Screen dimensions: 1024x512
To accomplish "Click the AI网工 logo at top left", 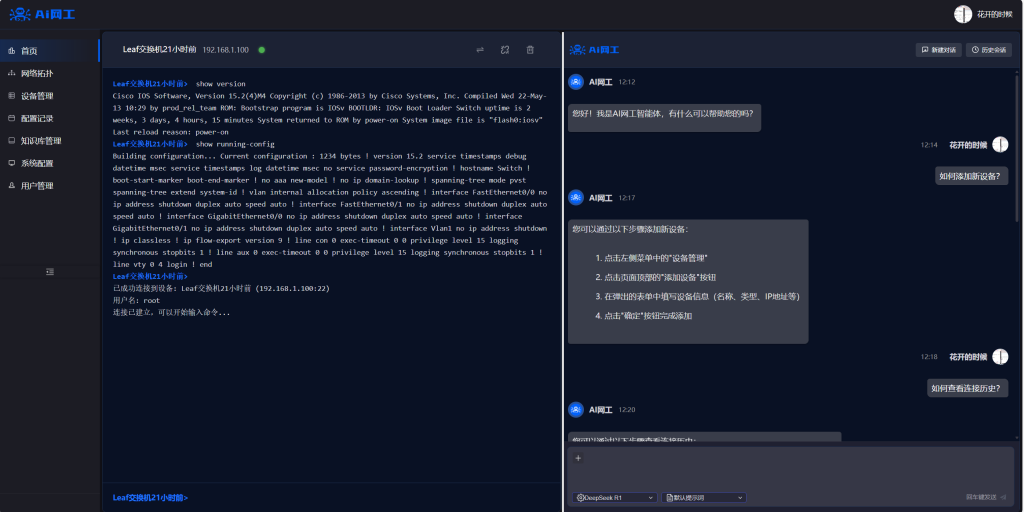I will [x=42, y=14].
